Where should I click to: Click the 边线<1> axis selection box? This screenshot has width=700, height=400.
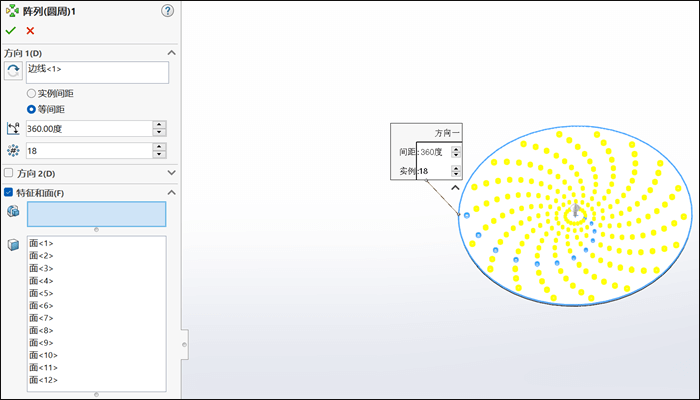pos(97,72)
